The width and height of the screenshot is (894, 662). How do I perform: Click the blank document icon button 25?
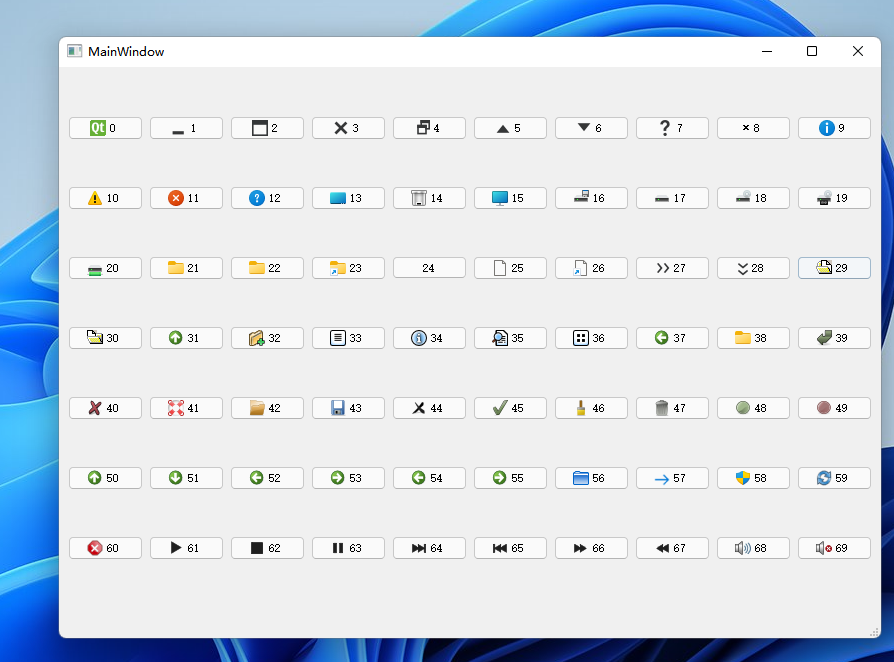point(510,267)
